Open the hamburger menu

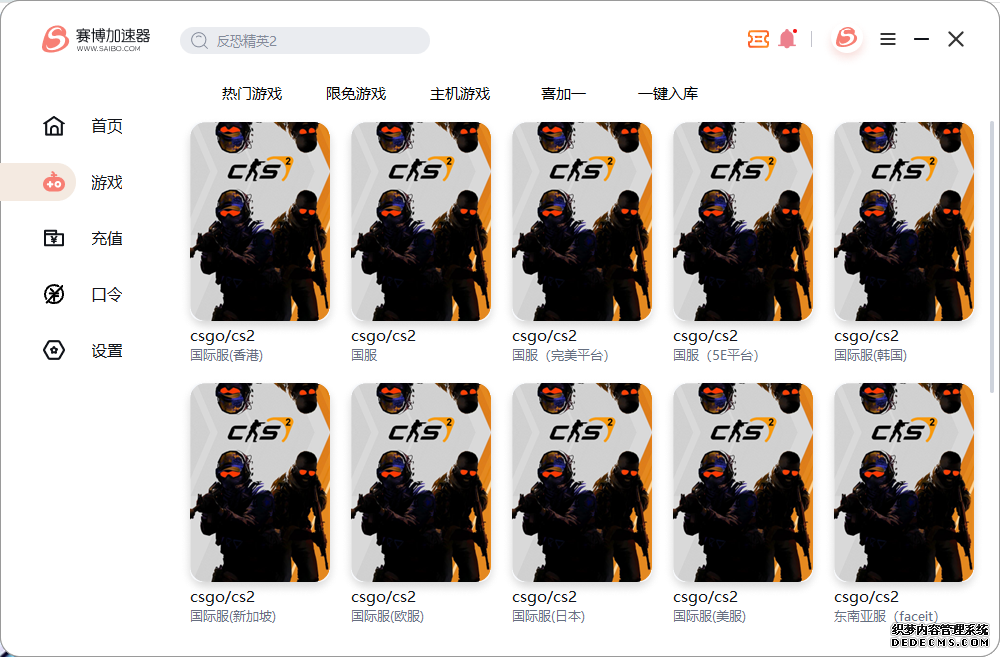click(888, 40)
